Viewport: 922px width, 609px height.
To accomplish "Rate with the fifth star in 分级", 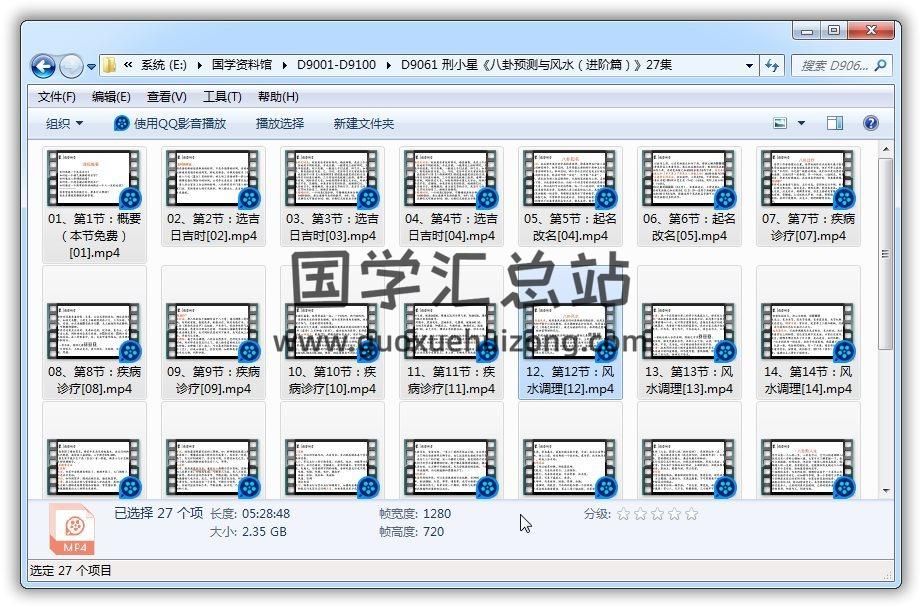I will [692, 514].
